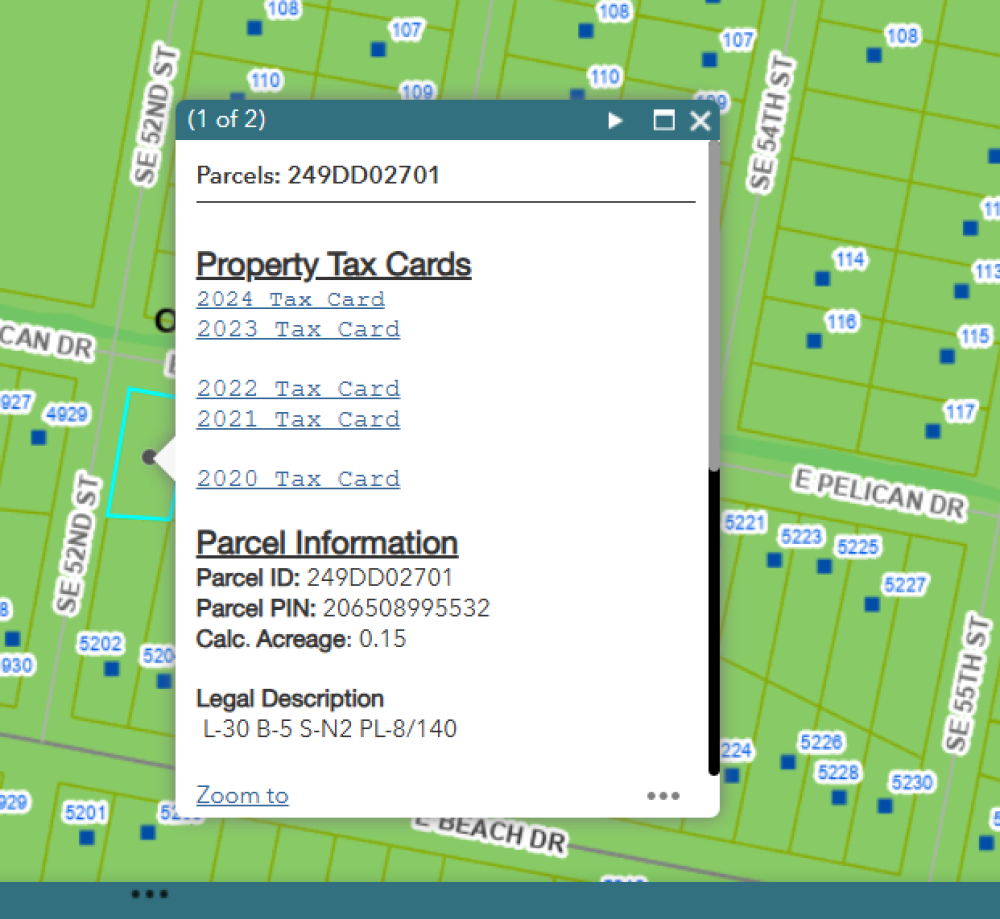This screenshot has width=1000, height=919.
Task: Advance to the next popup feature
Action: tap(614, 120)
